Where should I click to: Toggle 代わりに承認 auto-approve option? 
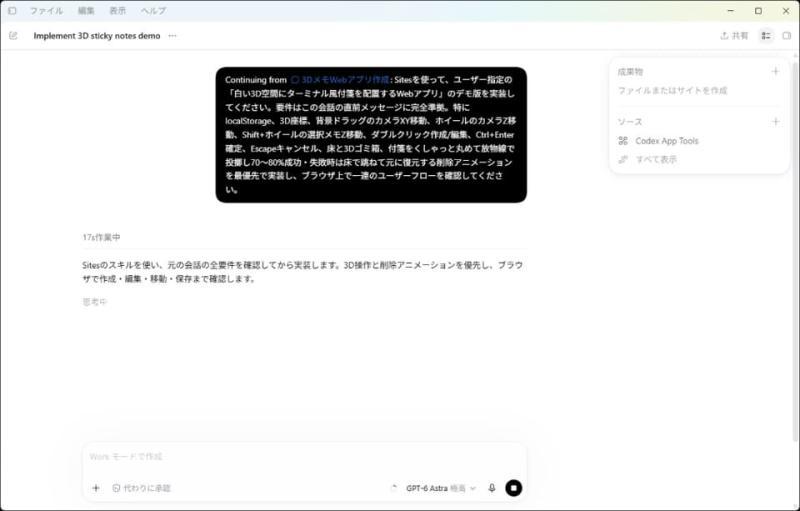141,488
